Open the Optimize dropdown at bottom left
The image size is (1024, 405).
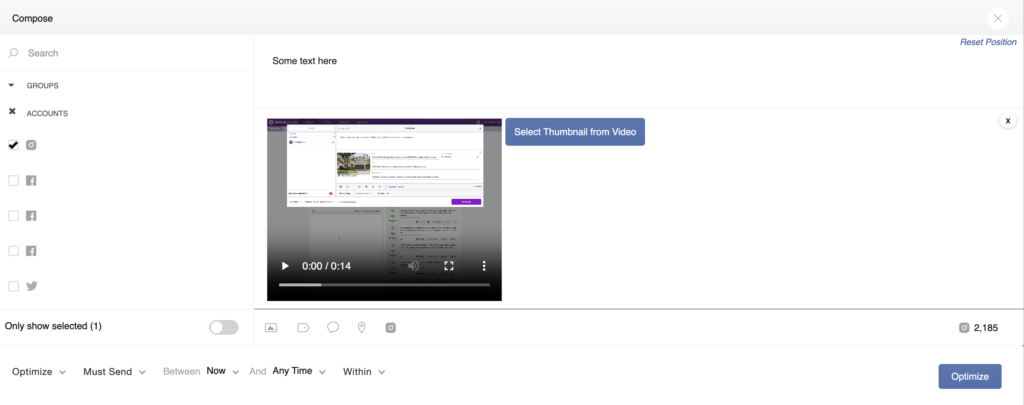pyautogui.click(x=39, y=372)
